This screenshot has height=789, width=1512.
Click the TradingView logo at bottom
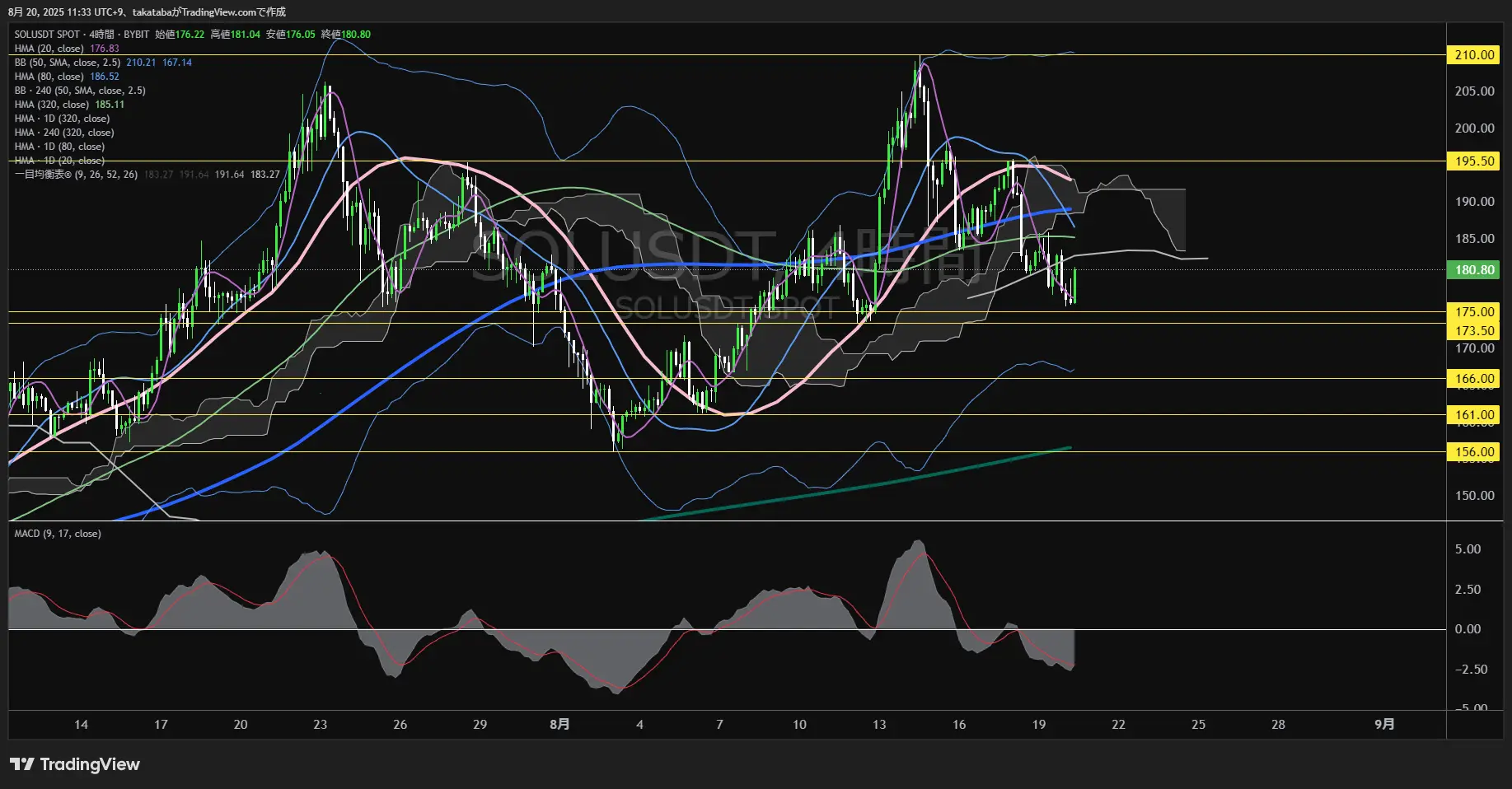coord(75,764)
